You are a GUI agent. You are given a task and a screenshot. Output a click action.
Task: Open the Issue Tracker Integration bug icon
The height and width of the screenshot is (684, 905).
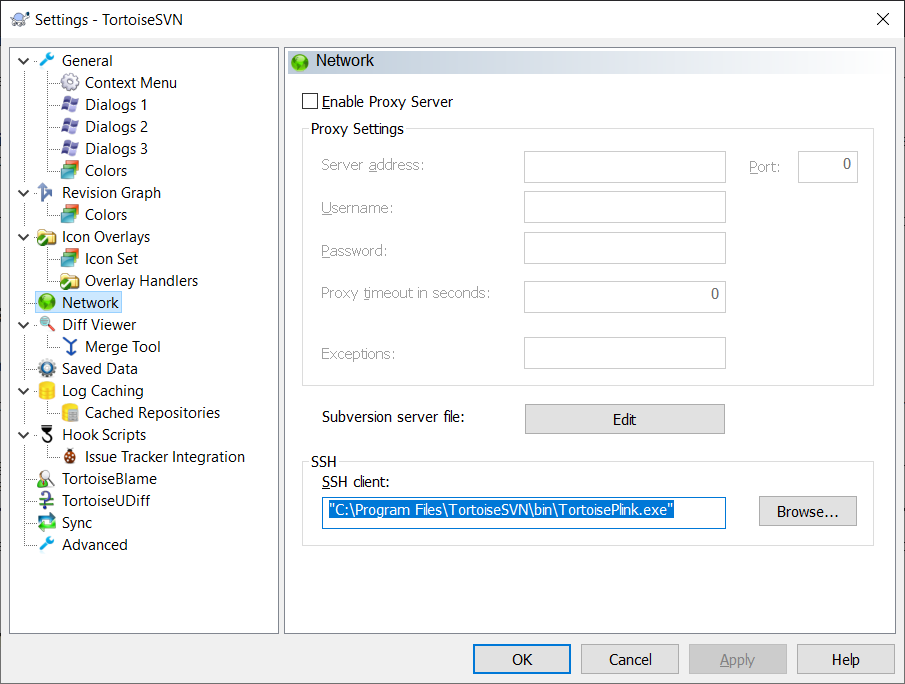click(70, 457)
